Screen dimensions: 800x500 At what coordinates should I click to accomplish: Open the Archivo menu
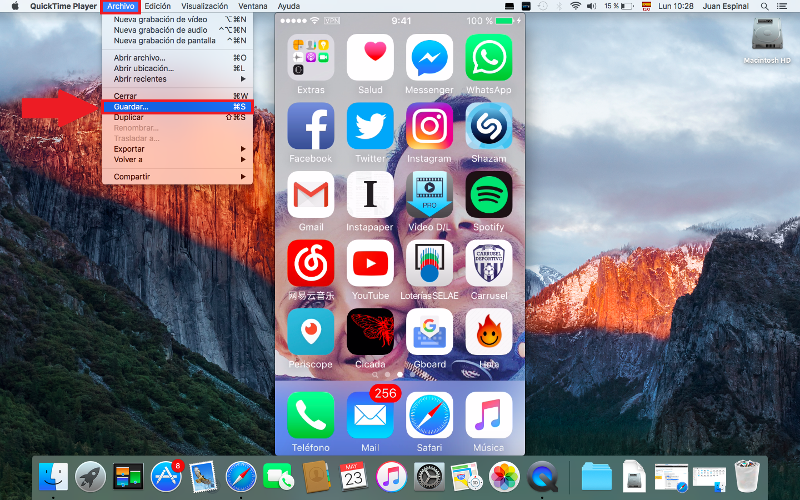(x=121, y=6)
